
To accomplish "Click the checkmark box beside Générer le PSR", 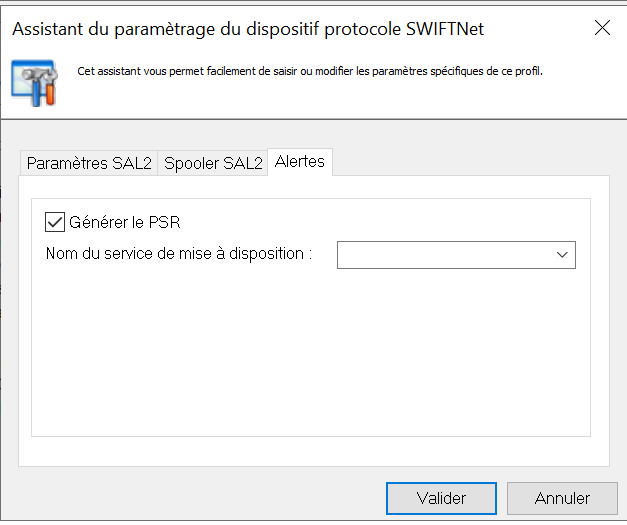I will 55,222.
